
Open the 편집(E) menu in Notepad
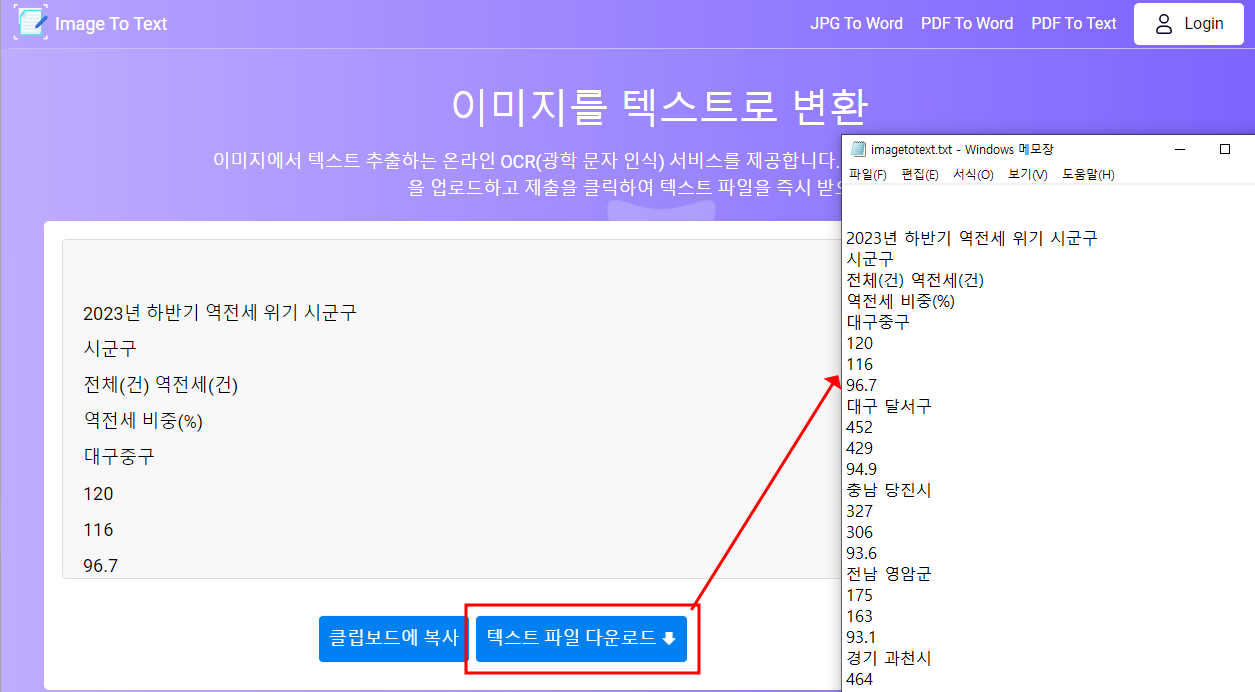[x=920, y=173]
